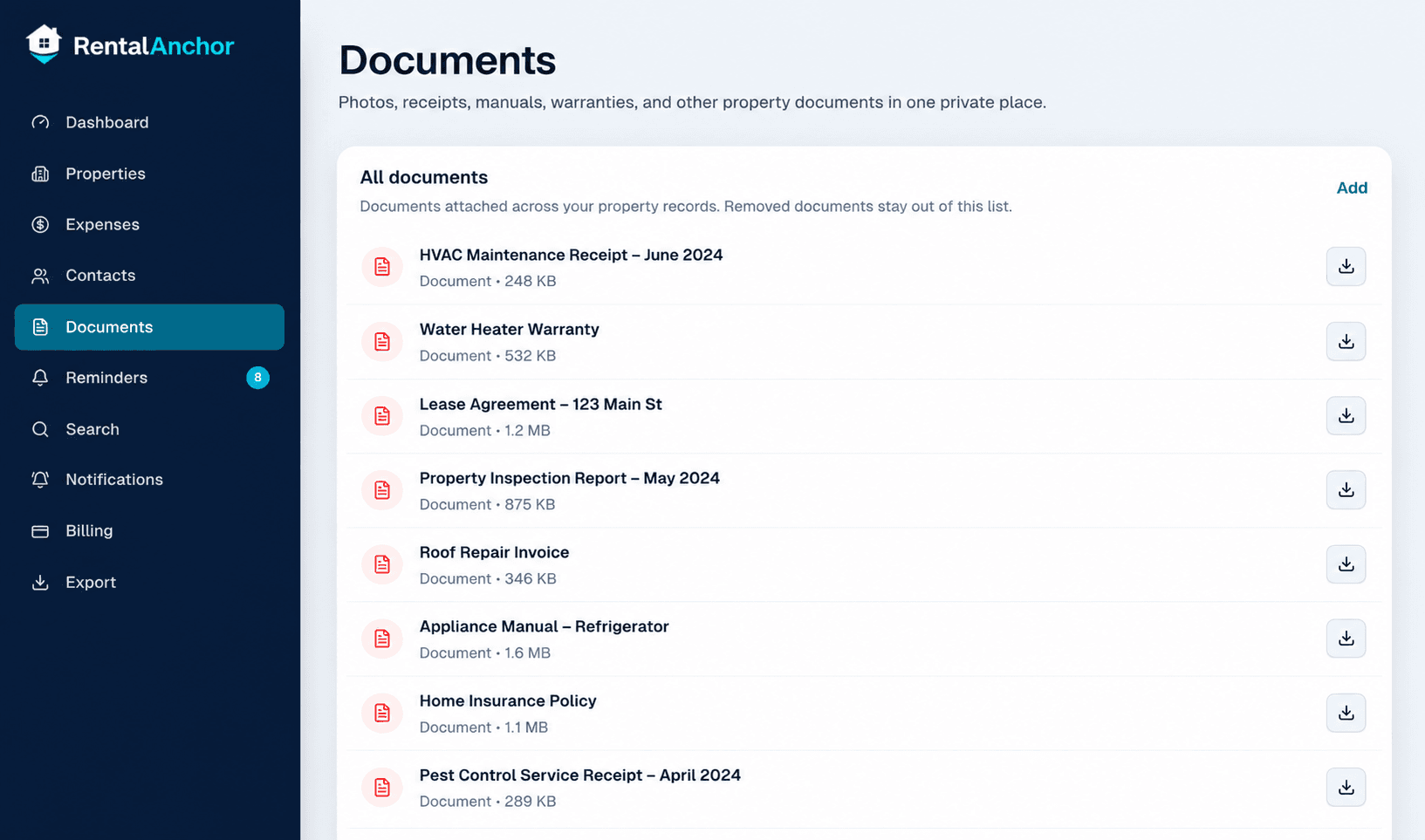Click the Pest Control Receipt file icon
Screen dimensions: 1425x840
click(382, 787)
